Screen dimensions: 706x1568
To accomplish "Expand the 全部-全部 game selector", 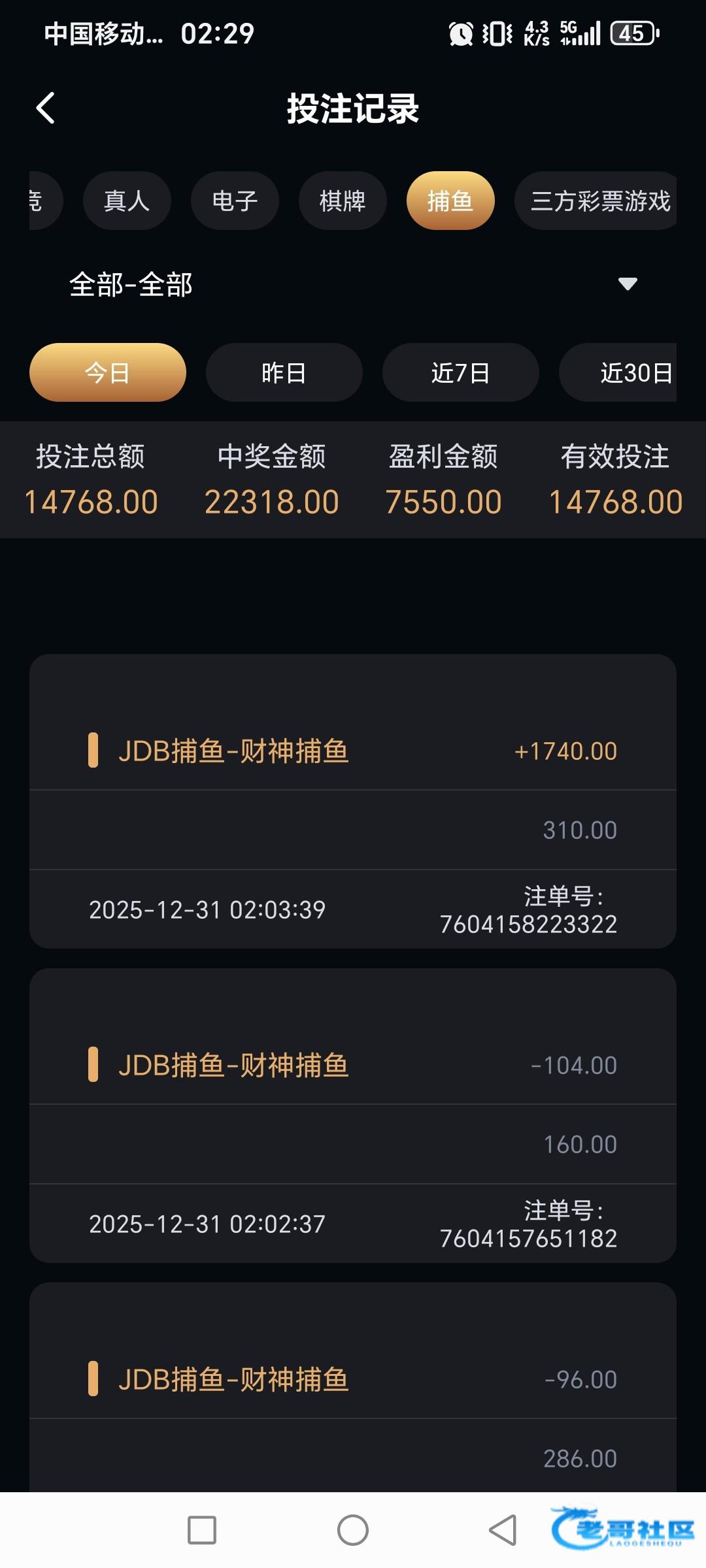I will [131, 285].
